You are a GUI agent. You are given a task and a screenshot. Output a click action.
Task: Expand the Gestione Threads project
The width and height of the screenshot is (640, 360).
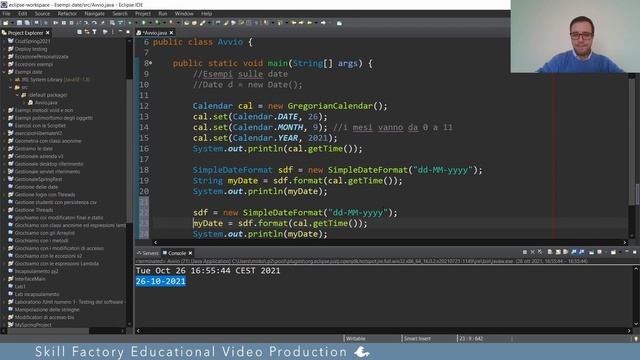(4, 210)
